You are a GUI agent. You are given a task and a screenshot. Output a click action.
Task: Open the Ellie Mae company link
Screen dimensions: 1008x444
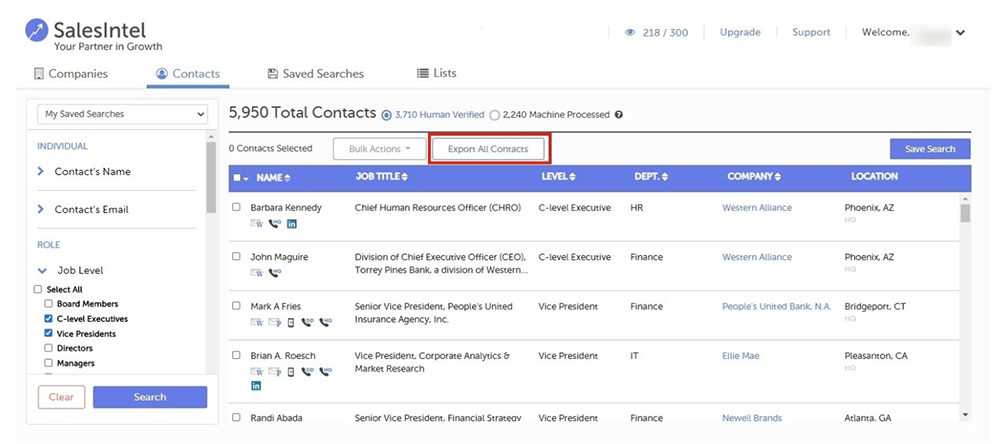click(x=741, y=355)
